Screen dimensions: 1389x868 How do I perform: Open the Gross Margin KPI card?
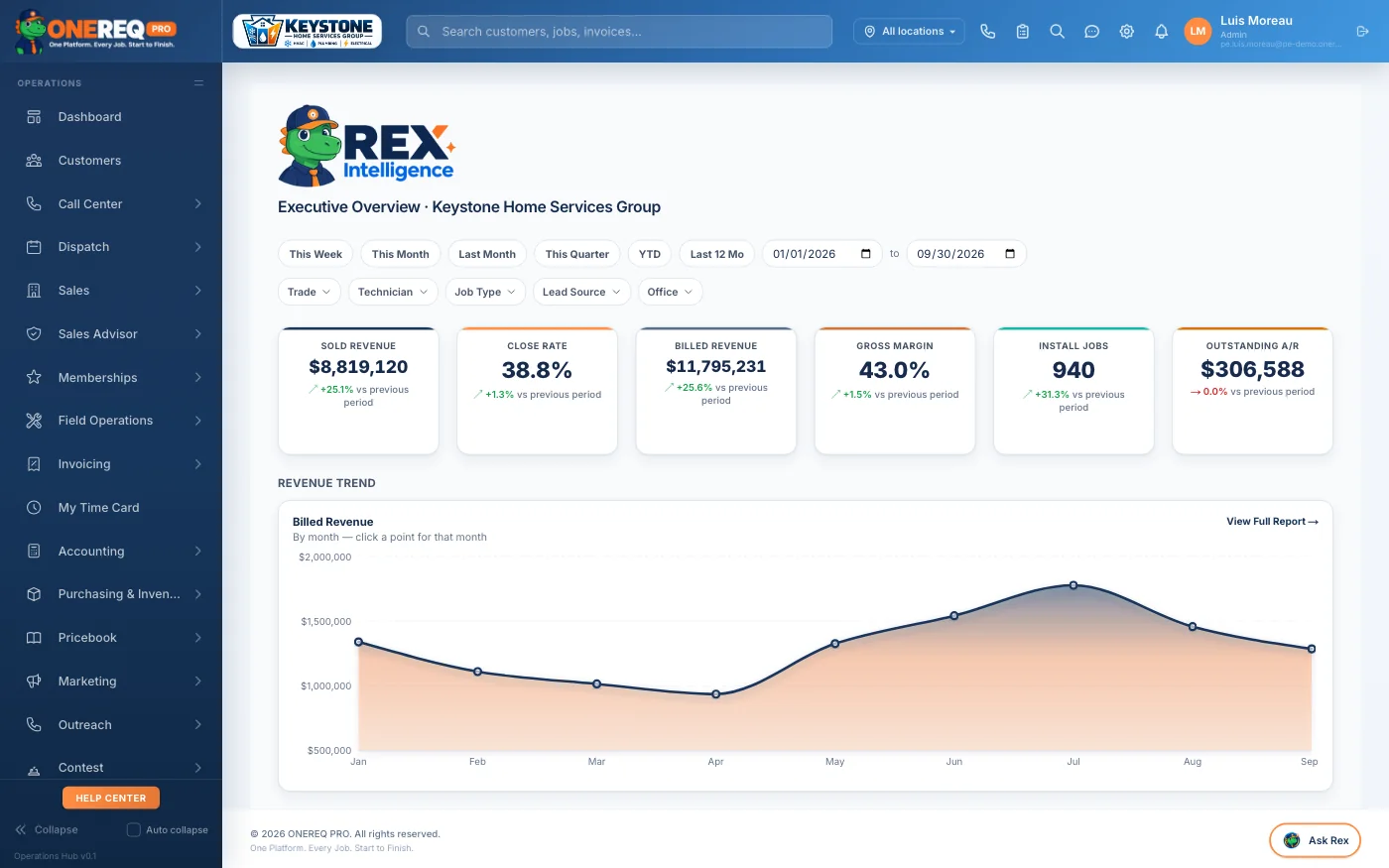click(895, 391)
